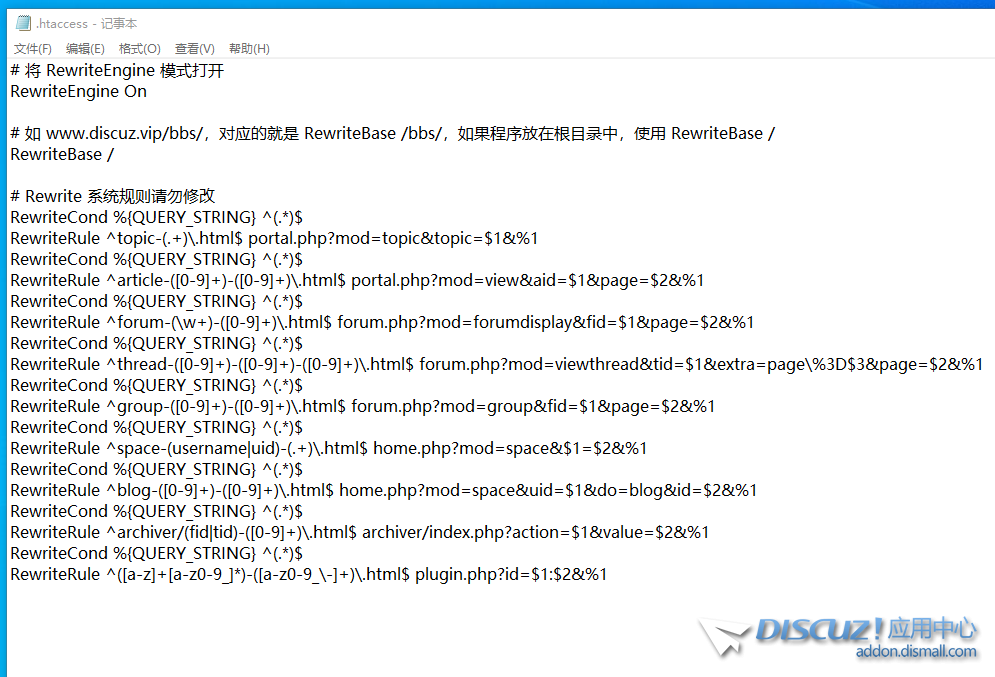This screenshot has height=677, width=995.
Task: Place cursor in the ^topic- RewriteRule line
Action: [274, 238]
